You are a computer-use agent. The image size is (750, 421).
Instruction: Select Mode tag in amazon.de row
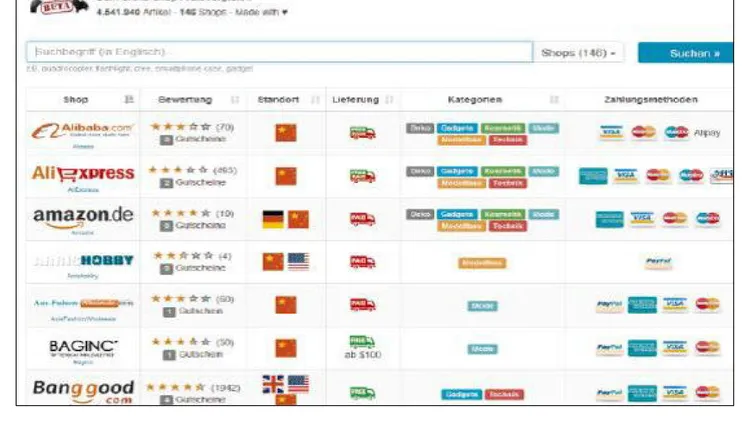pos(543,214)
